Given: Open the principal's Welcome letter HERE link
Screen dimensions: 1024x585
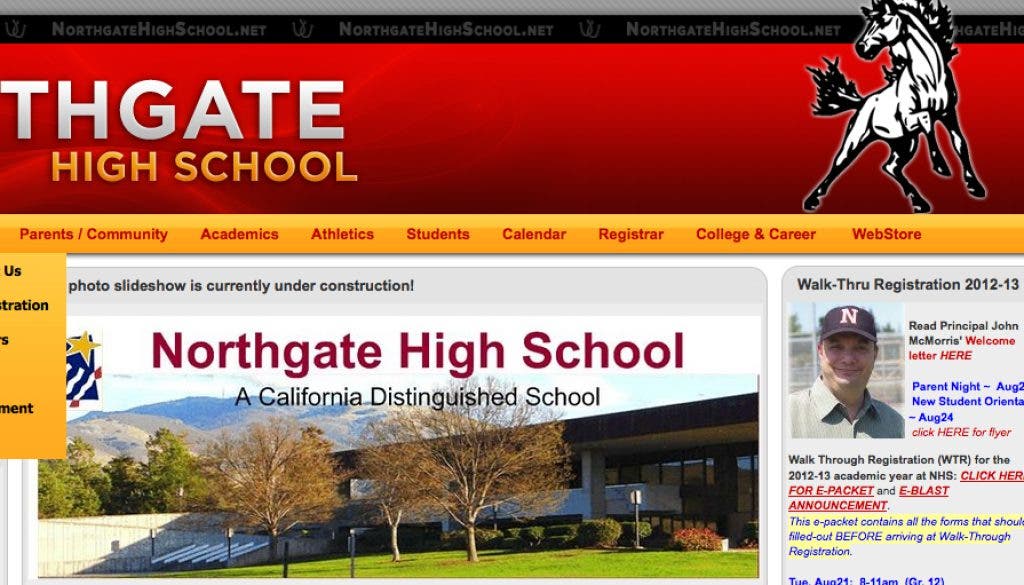Looking at the screenshot, I should click(955, 355).
